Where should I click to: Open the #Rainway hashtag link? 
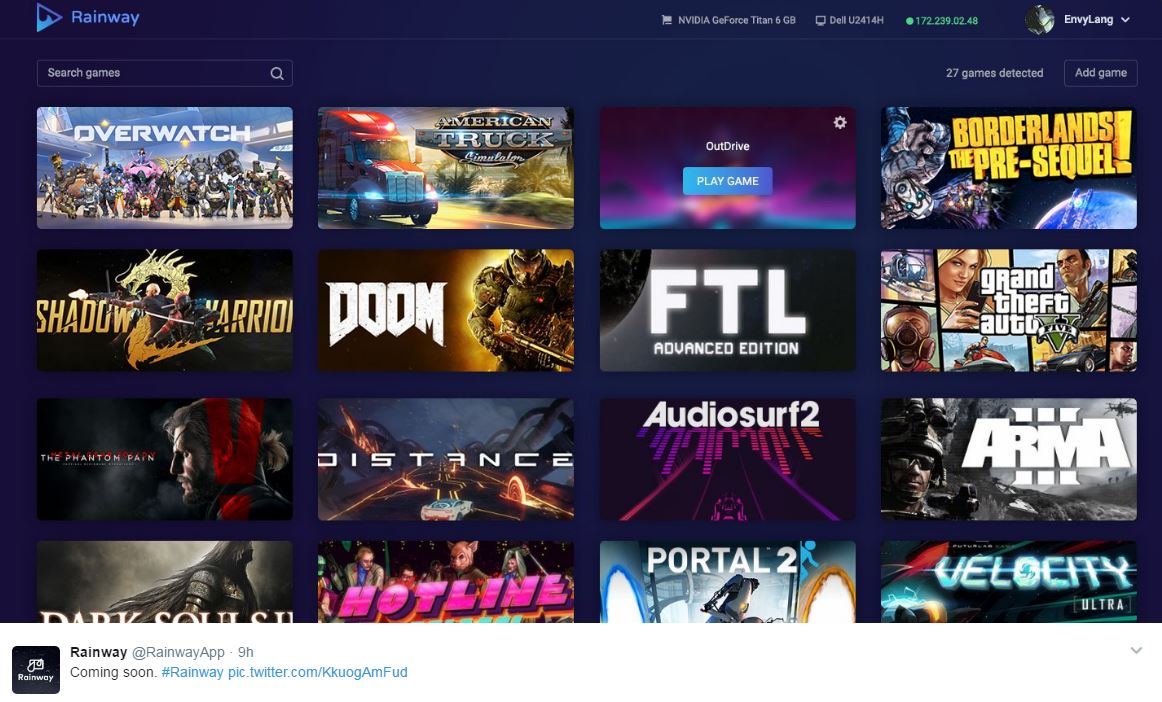tap(192, 672)
